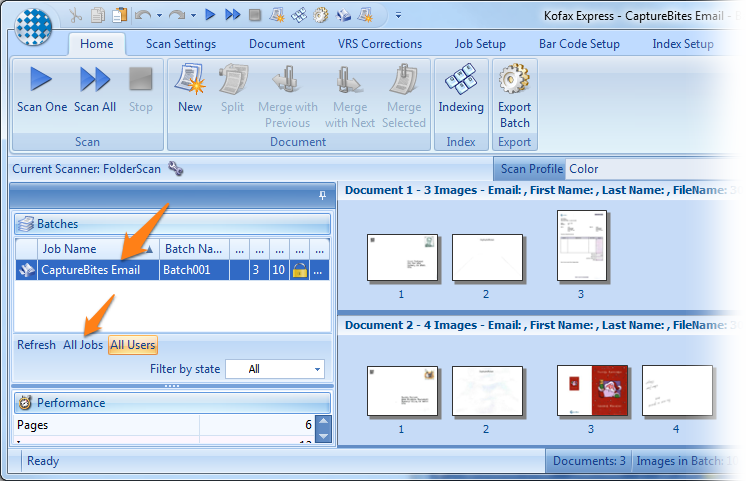Click scanner configuration icon beside FolderScan
This screenshot has height=481, width=746.
pyautogui.click(x=176, y=168)
